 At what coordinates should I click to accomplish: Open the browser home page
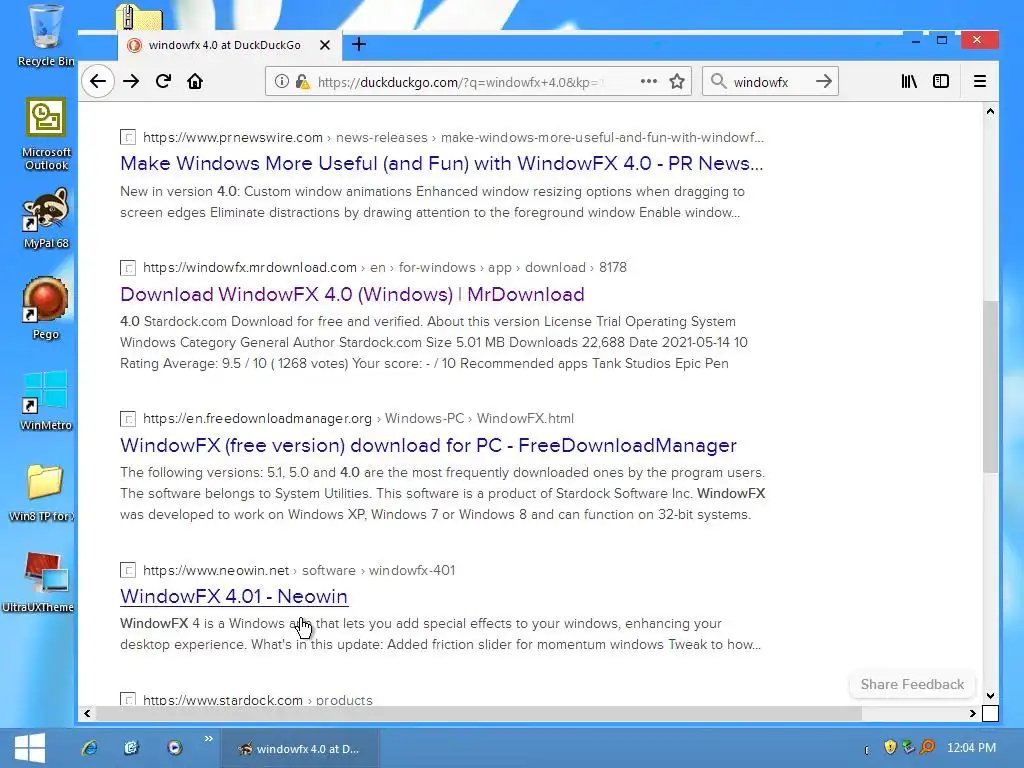195,82
